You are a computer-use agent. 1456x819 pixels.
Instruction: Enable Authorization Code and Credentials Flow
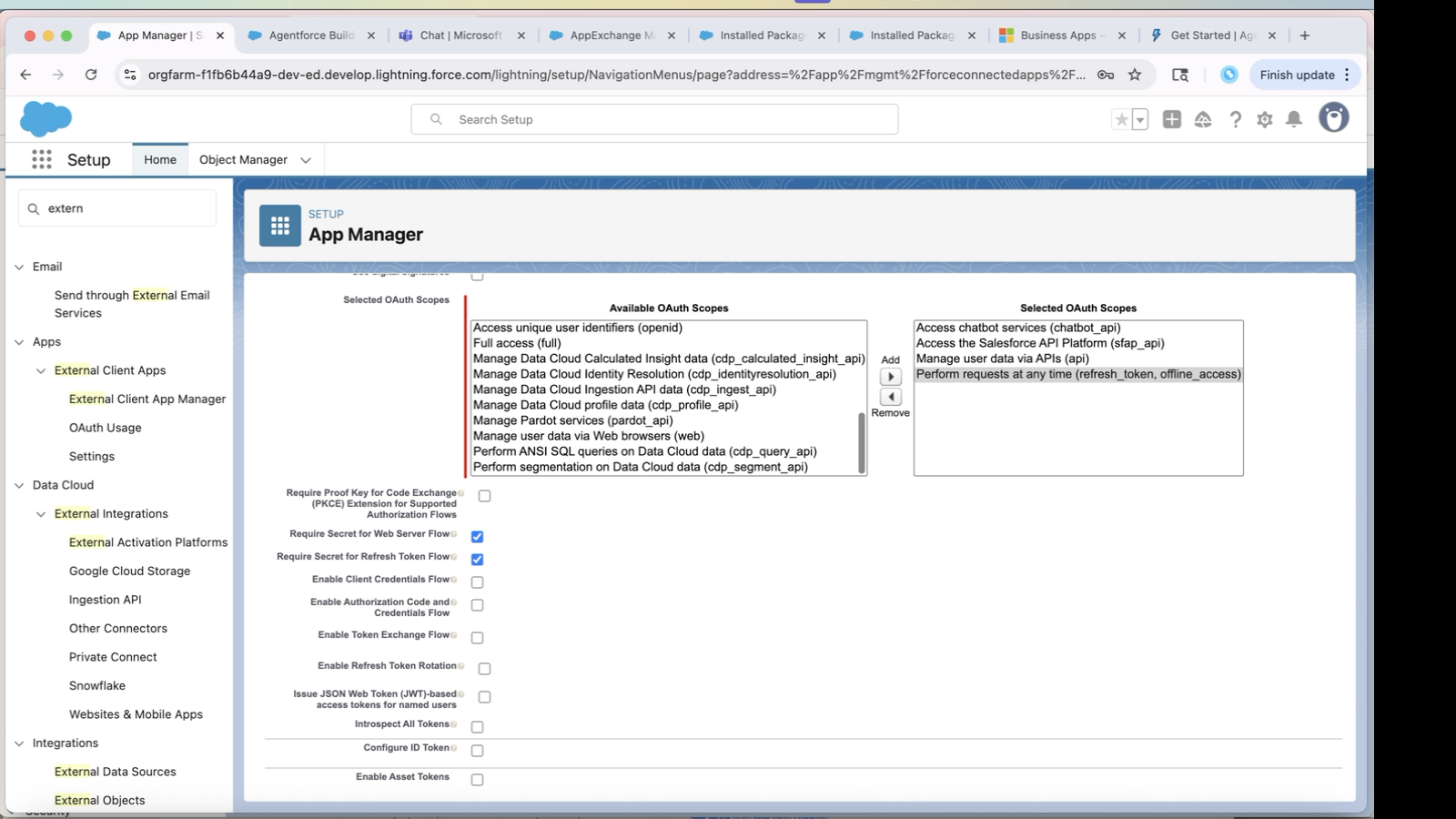477,604
